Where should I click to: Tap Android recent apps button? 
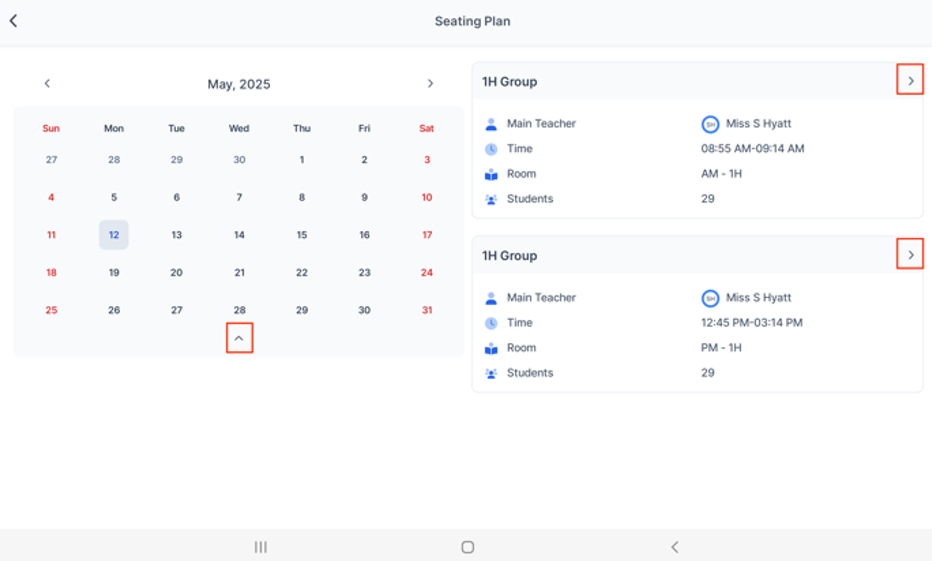click(260, 547)
